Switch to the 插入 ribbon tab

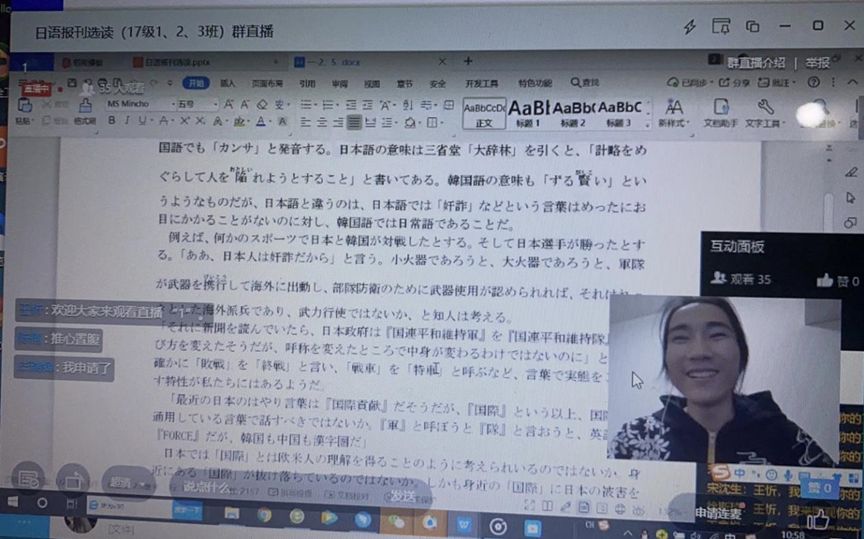pyautogui.click(x=228, y=83)
